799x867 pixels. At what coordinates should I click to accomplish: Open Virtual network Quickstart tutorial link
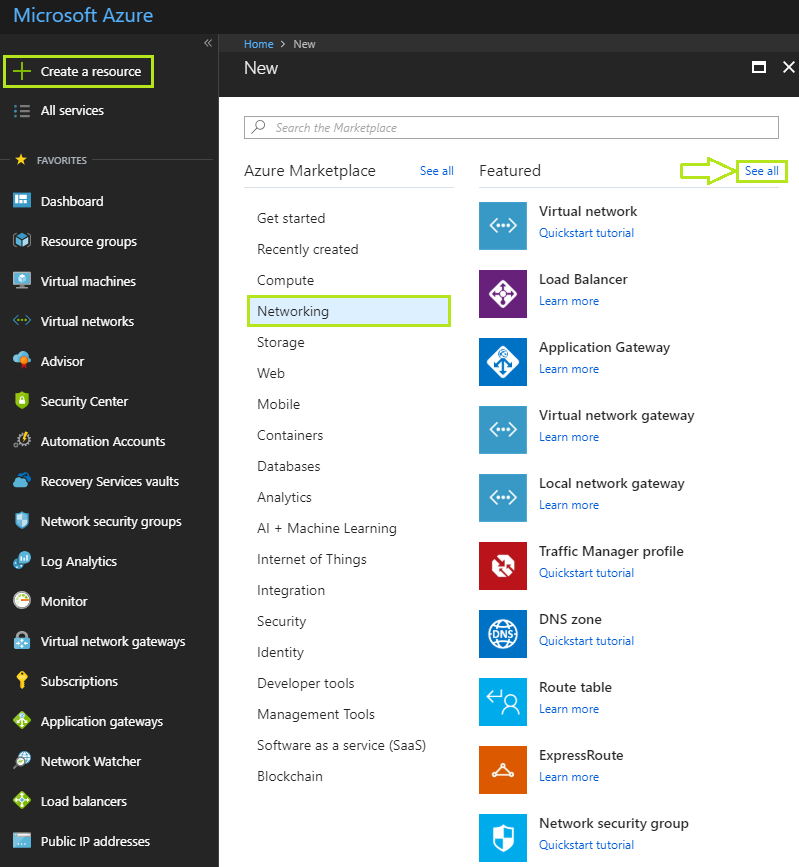pyautogui.click(x=586, y=233)
